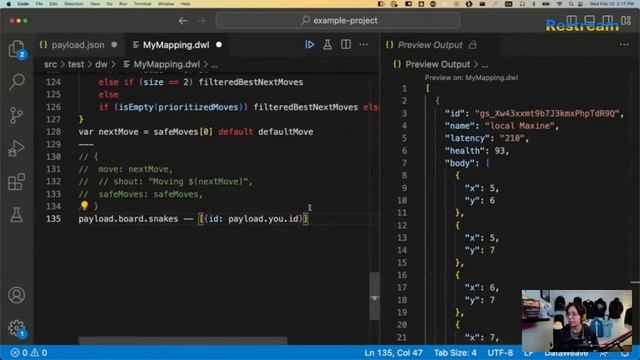The image size is (640, 360).
Task: Click the errors and warnings status indicator
Action: [x=29, y=352]
